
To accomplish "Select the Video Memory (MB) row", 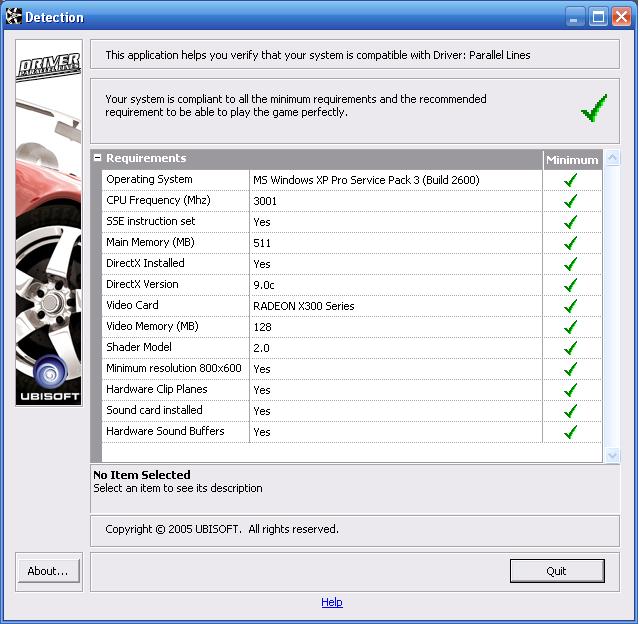I will pyautogui.click(x=352, y=327).
